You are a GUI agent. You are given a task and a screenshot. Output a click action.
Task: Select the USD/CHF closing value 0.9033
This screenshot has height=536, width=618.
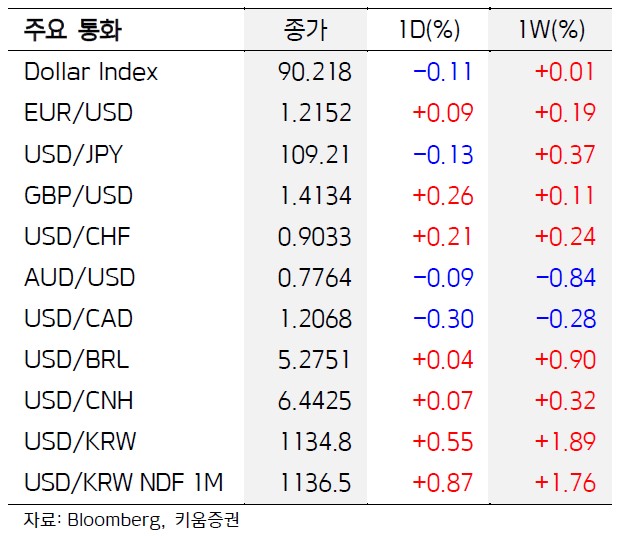click(314, 237)
